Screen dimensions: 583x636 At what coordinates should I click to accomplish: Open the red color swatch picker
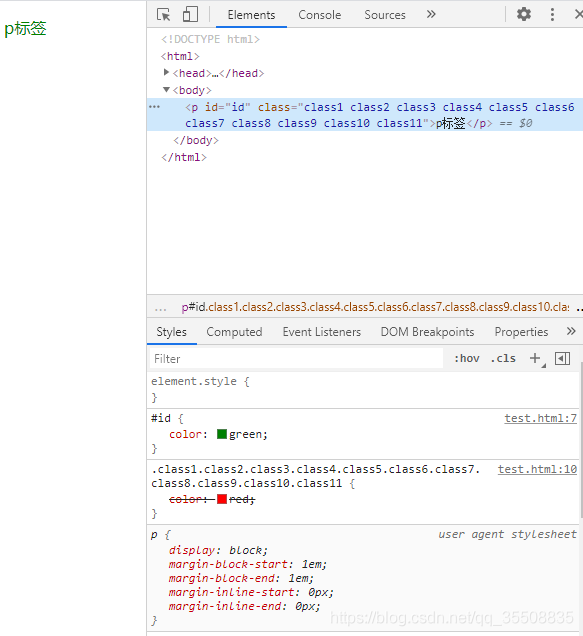pos(222,499)
